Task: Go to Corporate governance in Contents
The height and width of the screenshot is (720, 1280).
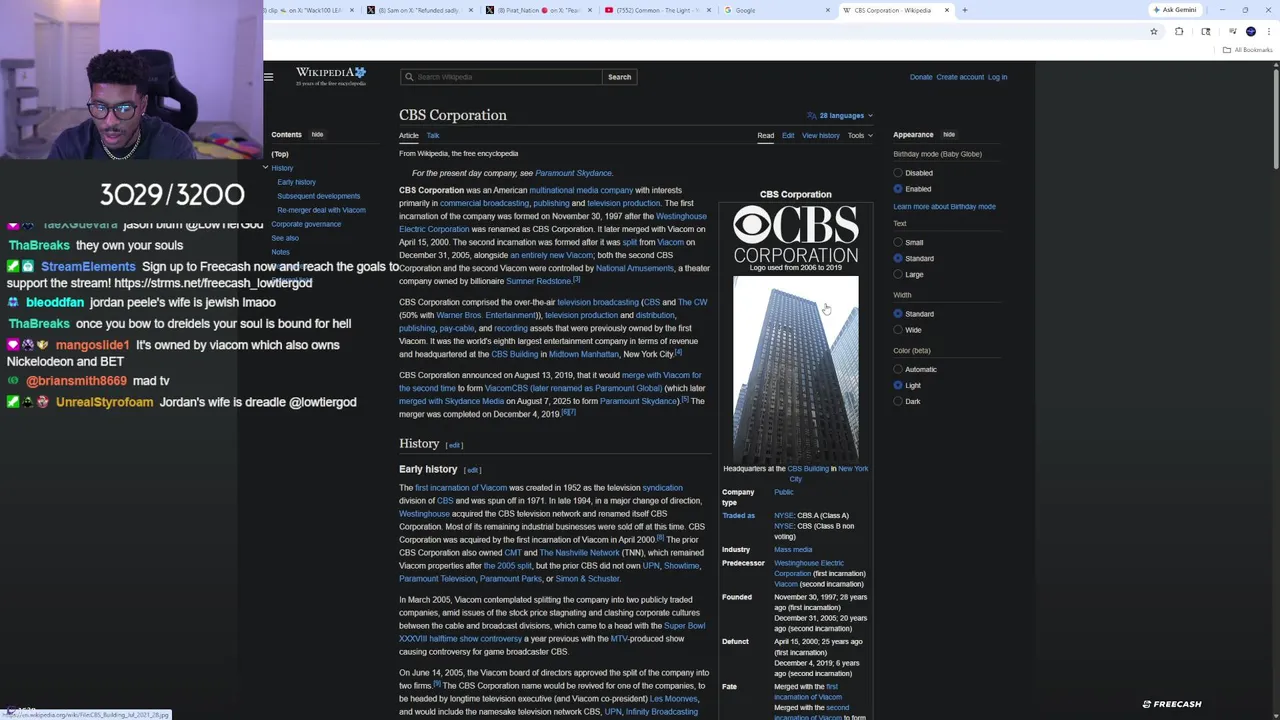Action: [306, 224]
